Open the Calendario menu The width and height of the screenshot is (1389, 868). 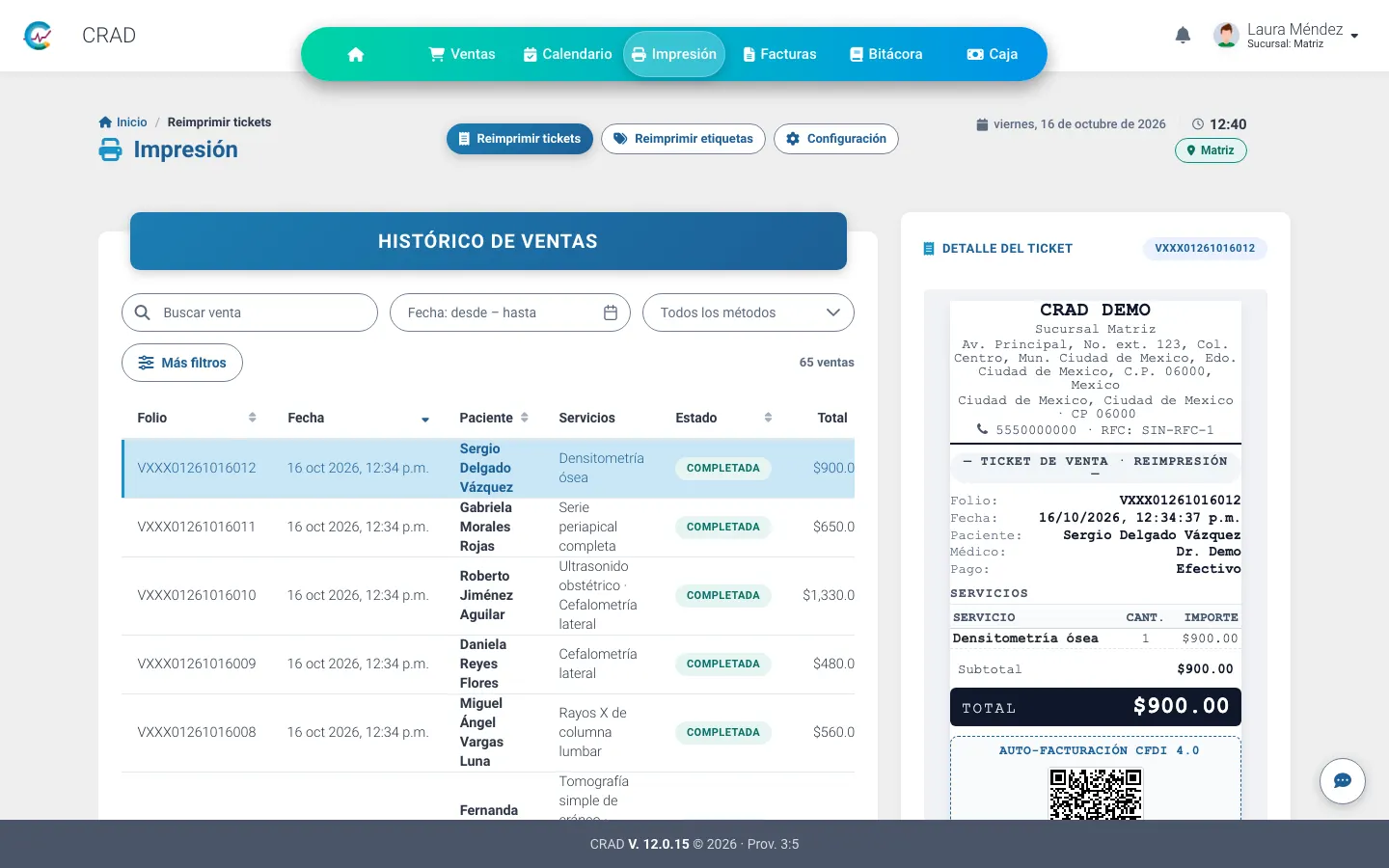567,54
